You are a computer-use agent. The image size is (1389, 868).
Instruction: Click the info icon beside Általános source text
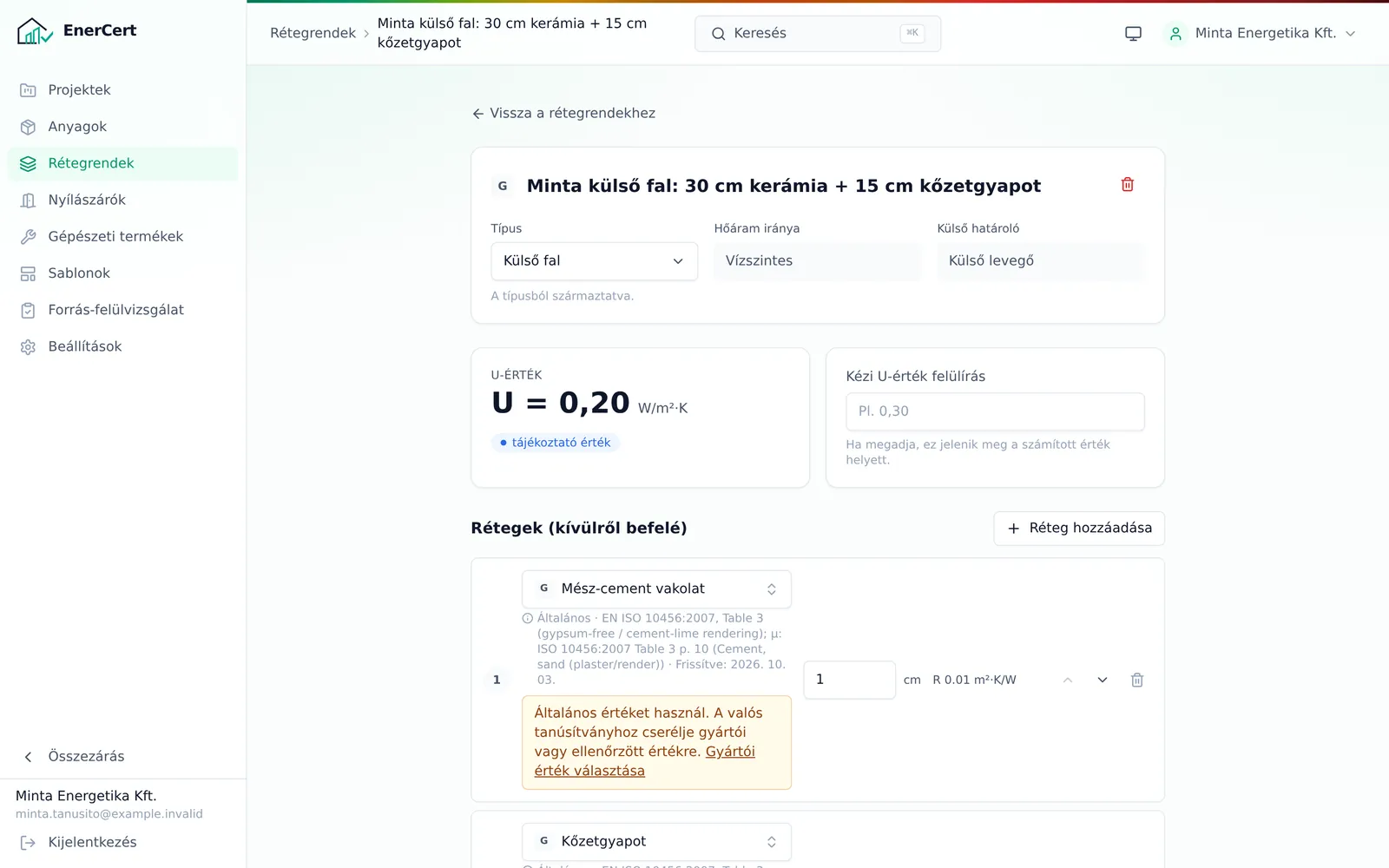(527, 619)
